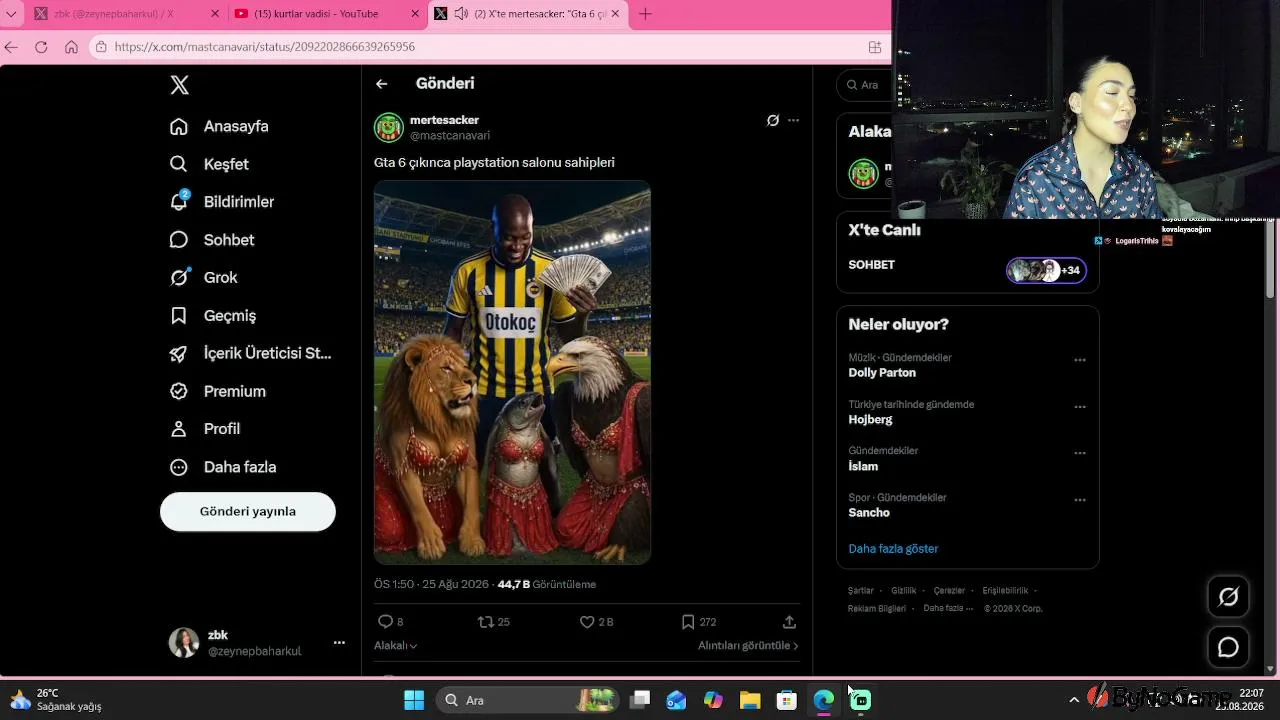Click the Gönderi yayınla button
Image resolution: width=1280 pixels, height=720 pixels.
click(248, 511)
